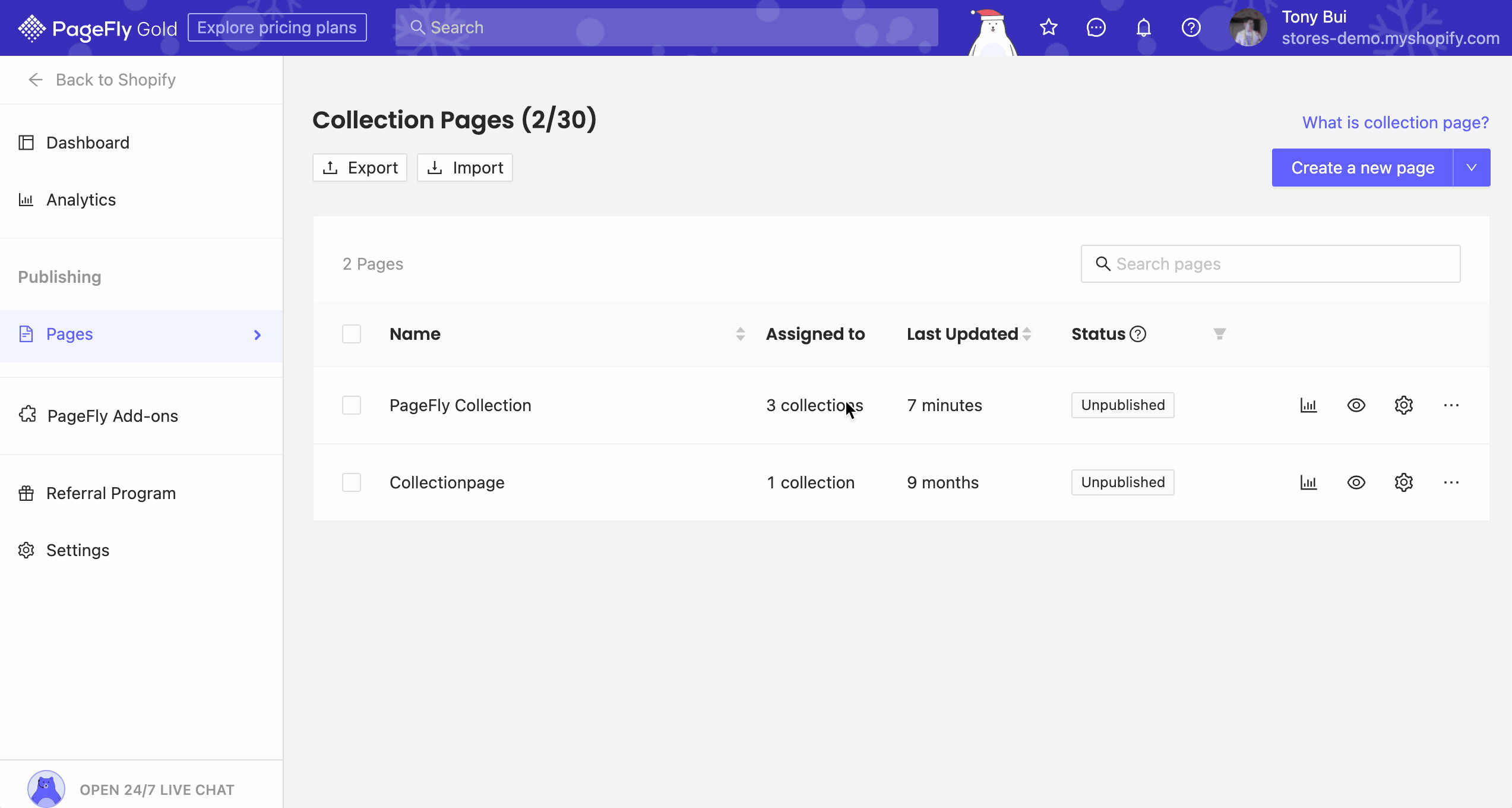The width and height of the screenshot is (1512, 808).
Task: Open the PageFly Collection page name
Action: tap(460, 405)
